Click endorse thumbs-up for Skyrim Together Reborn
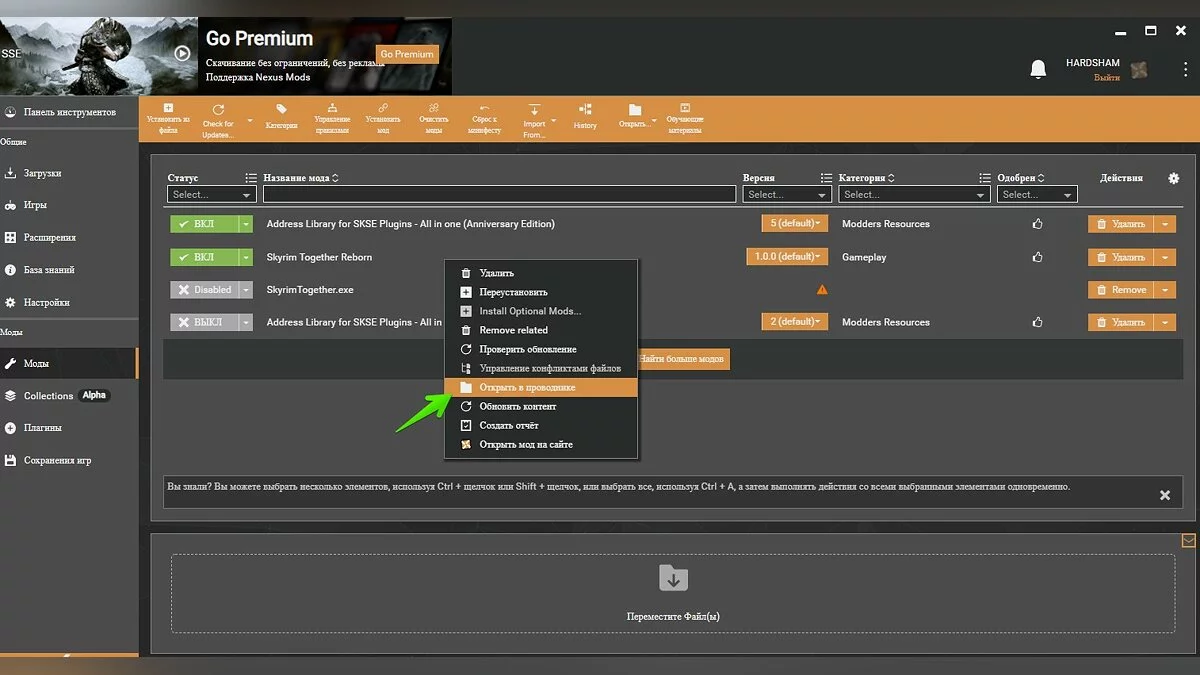 point(1037,257)
